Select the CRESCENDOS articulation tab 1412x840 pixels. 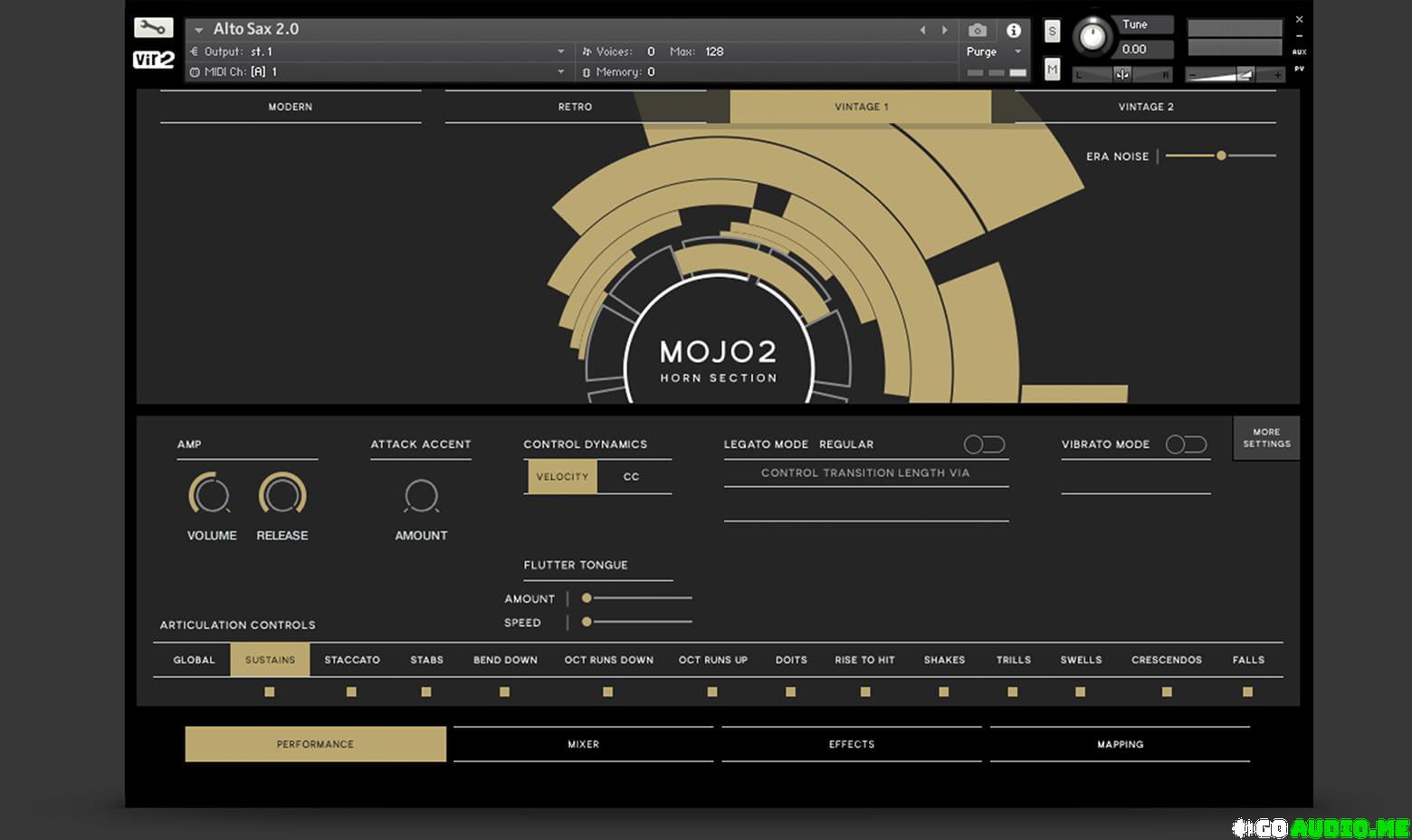point(1166,660)
